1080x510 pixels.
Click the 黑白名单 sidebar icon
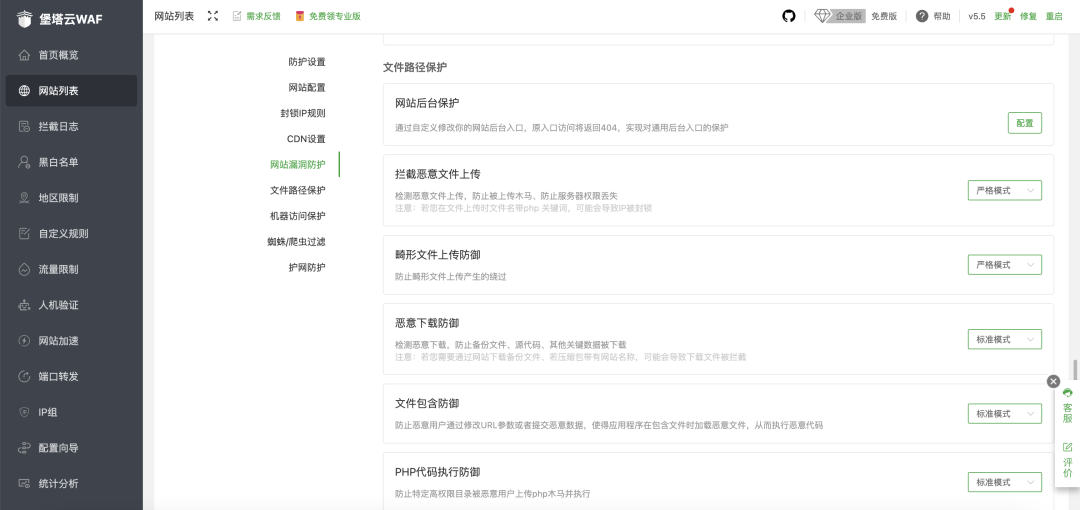[x=25, y=162]
